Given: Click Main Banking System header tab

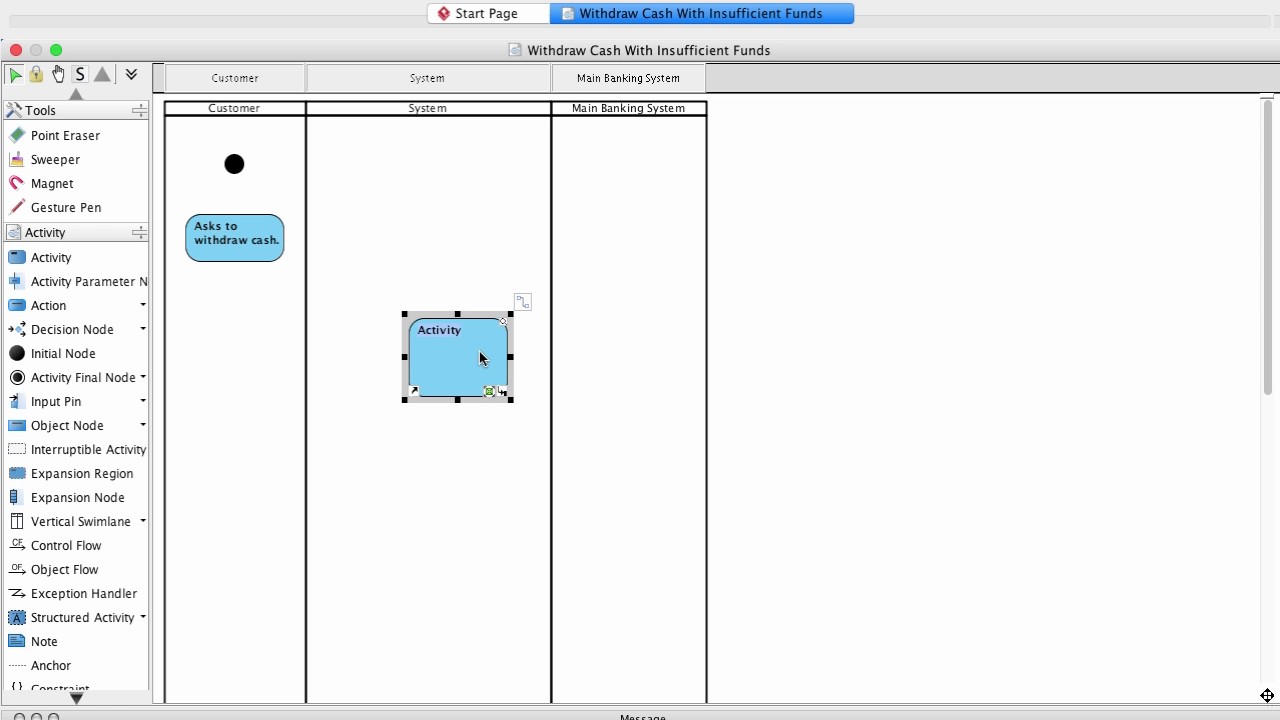Looking at the screenshot, I should coord(628,78).
